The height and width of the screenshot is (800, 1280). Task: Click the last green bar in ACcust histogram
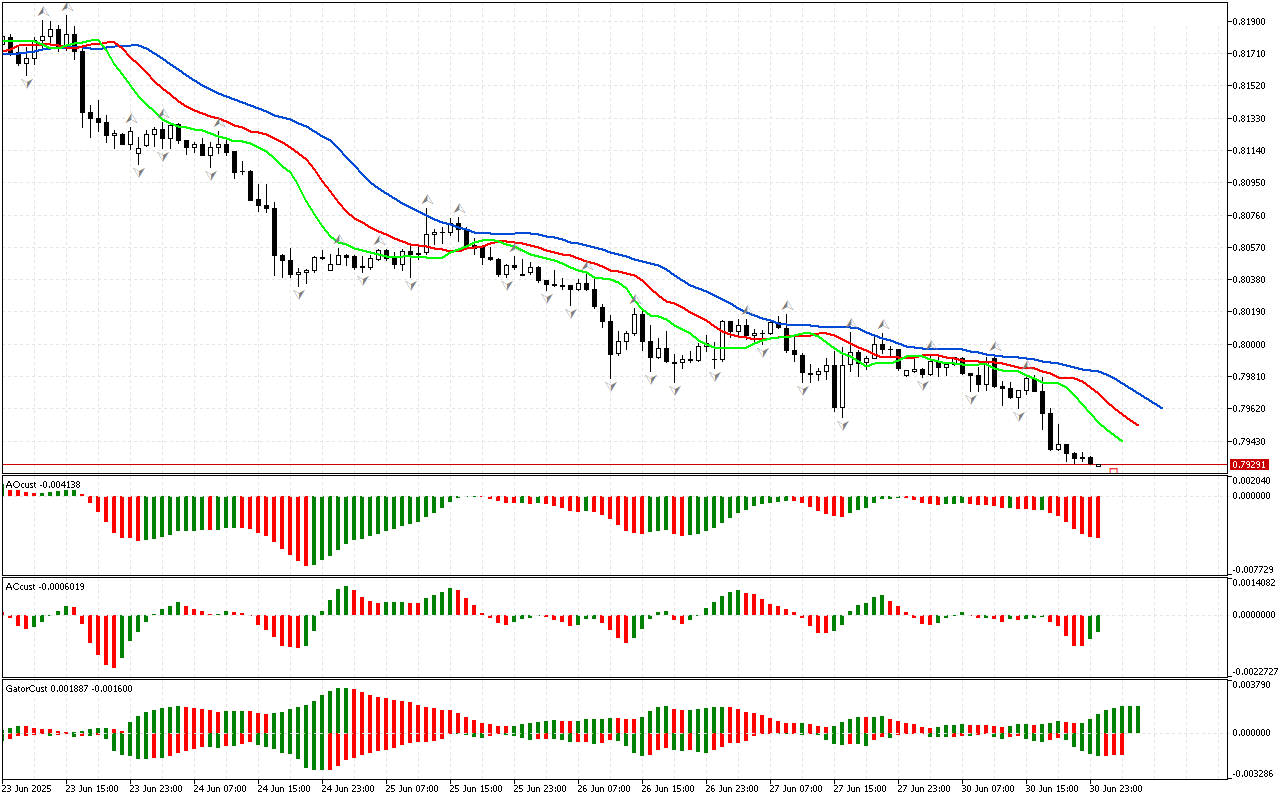[1098, 624]
